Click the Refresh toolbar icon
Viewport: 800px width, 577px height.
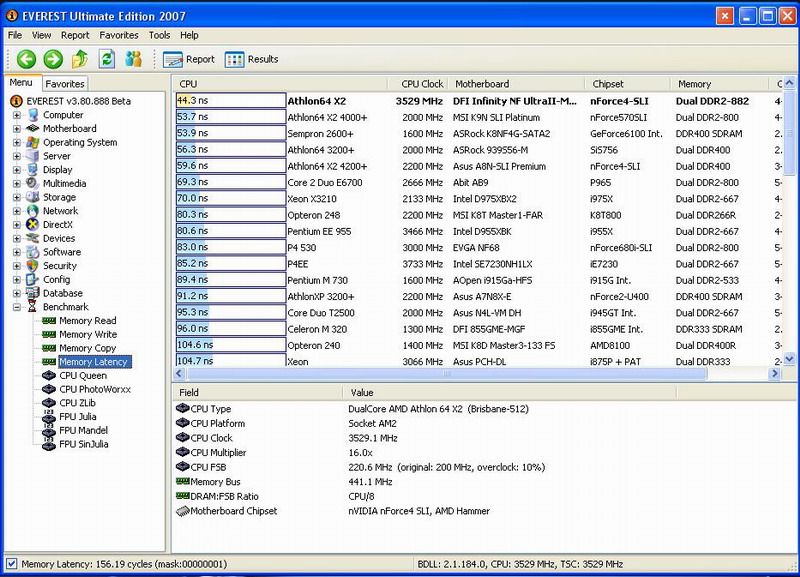coord(107,59)
